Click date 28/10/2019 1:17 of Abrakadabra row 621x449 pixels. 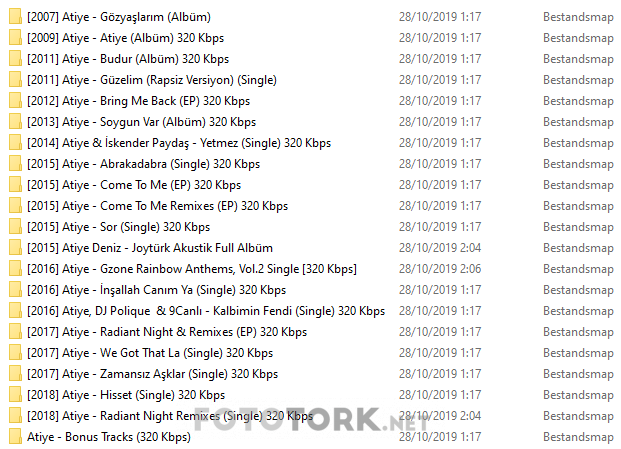coord(440,164)
